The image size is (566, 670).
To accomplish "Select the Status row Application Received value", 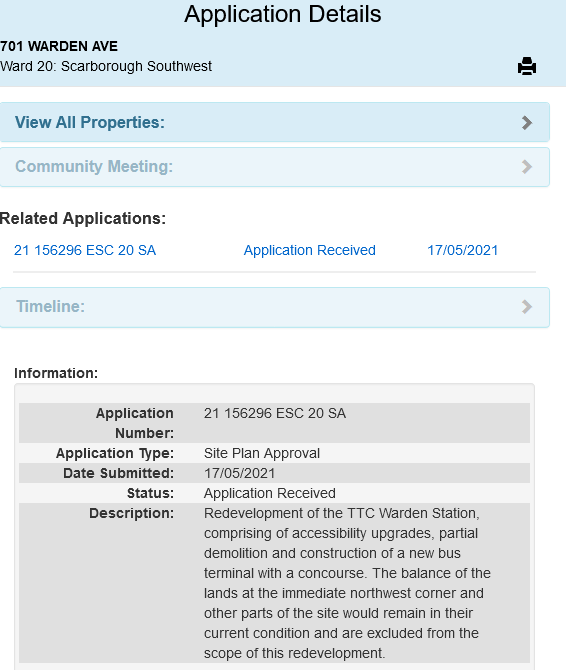I will pyautogui.click(x=270, y=493).
